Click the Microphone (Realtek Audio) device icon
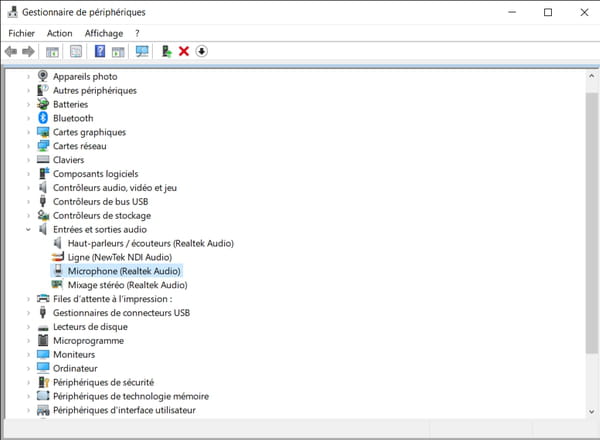 click(x=58, y=271)
